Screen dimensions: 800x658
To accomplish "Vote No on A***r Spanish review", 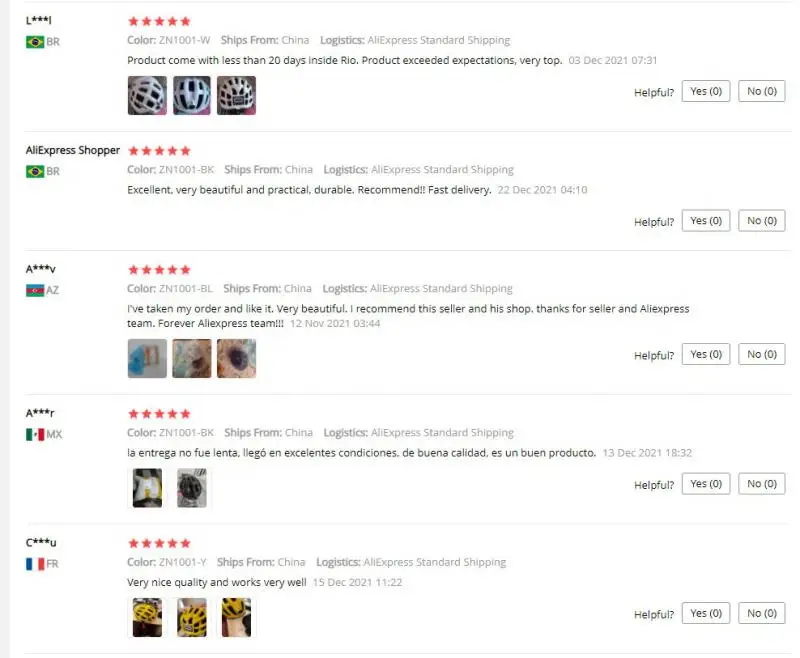I will pyautogui.click(x=762, y=484).
